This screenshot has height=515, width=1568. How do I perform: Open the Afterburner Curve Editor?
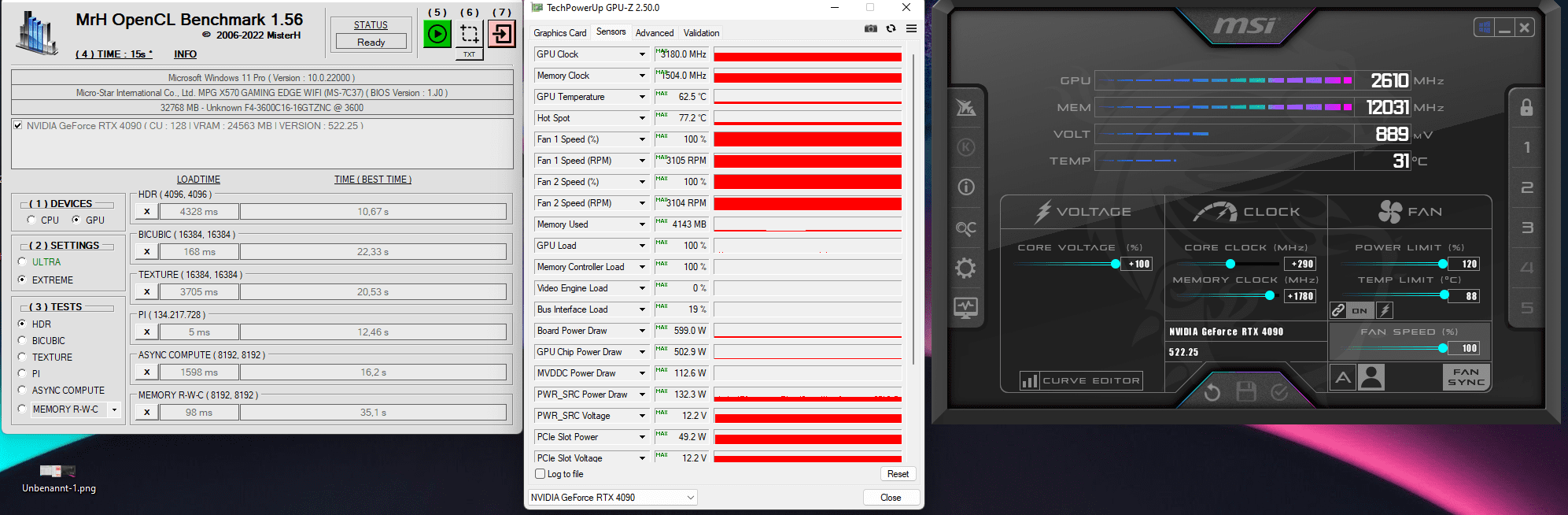[x=1082, y=380]
